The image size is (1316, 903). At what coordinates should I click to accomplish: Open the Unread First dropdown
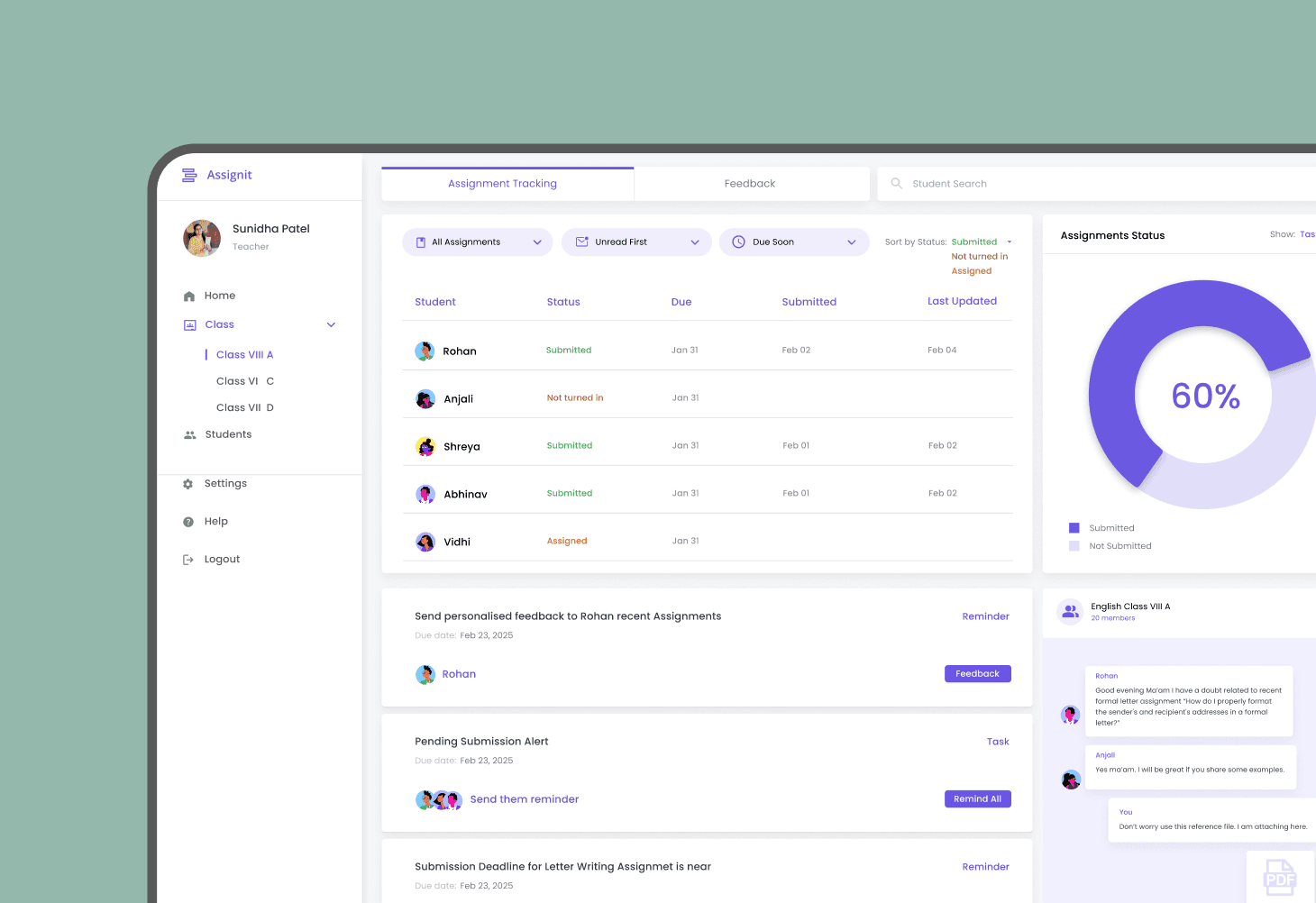point(636,242)
